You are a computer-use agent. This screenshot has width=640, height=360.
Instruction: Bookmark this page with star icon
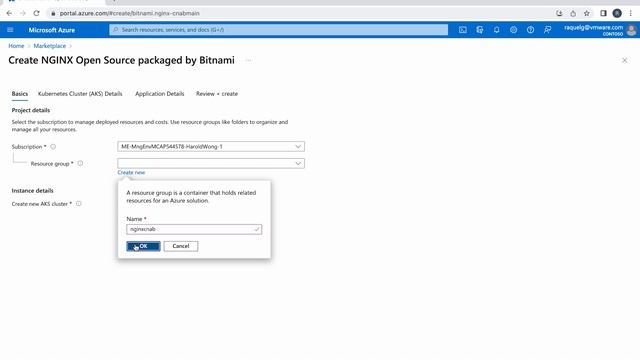[x=587, y=13]
